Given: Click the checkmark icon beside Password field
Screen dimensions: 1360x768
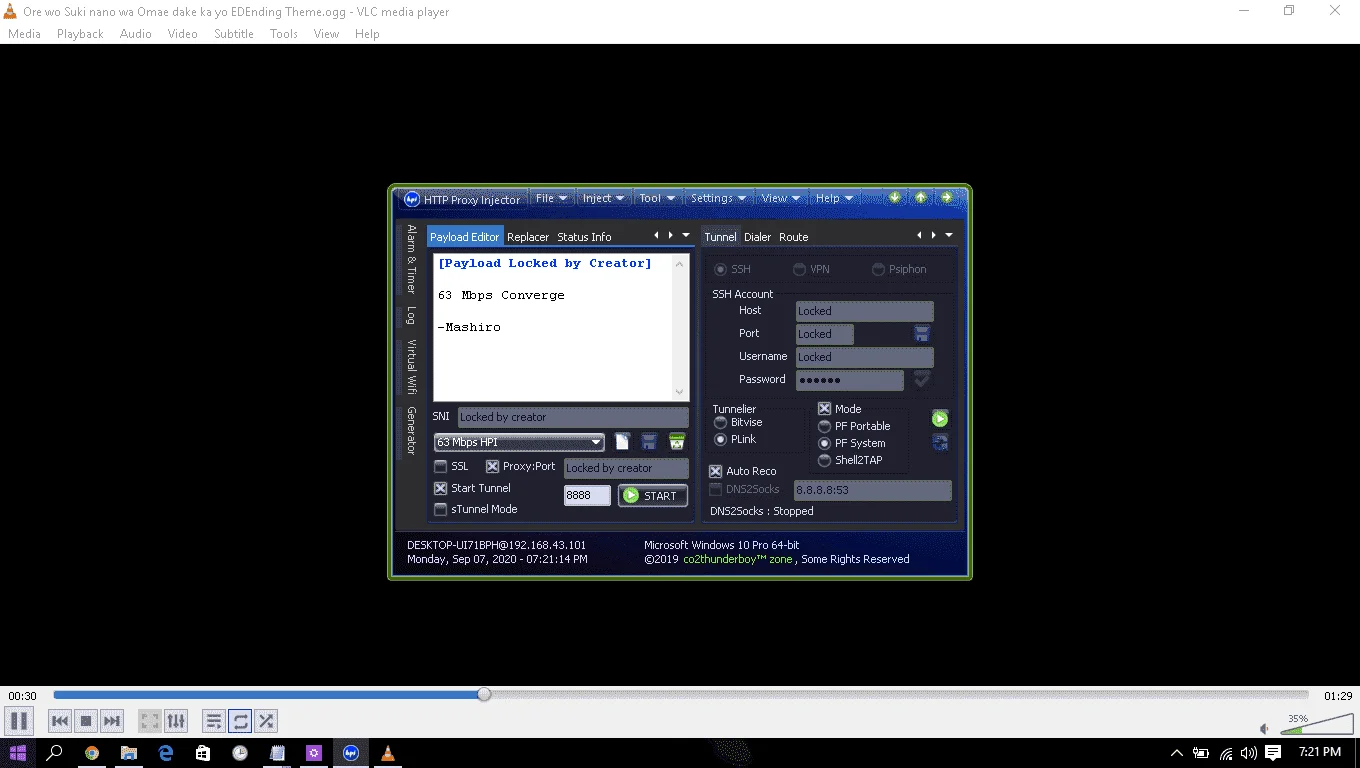Looking at the screenshot, I should pos(922,379).
